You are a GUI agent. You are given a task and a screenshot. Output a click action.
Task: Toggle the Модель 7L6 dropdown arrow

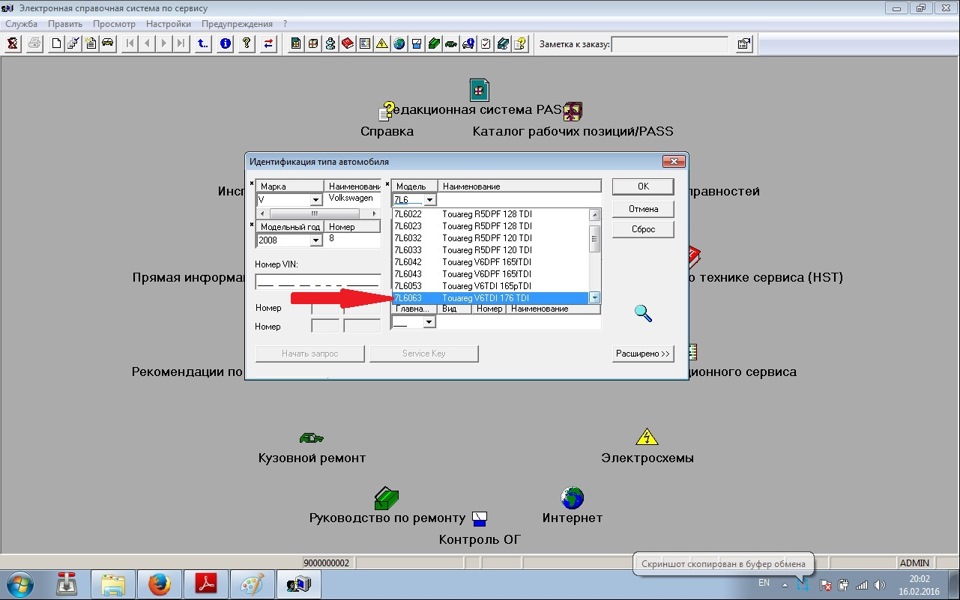point(429,200)
